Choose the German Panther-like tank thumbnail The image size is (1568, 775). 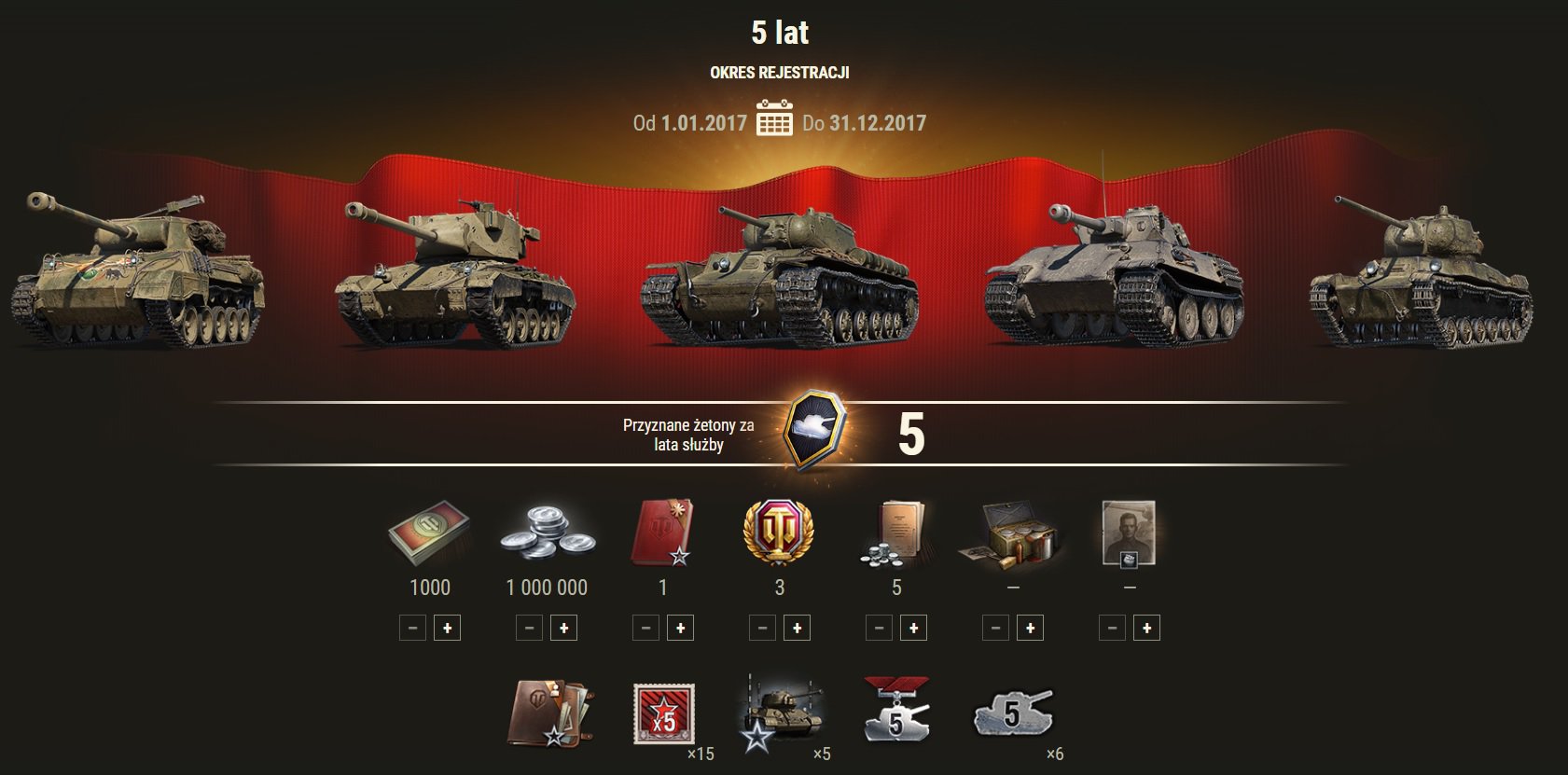[1114, 270]
